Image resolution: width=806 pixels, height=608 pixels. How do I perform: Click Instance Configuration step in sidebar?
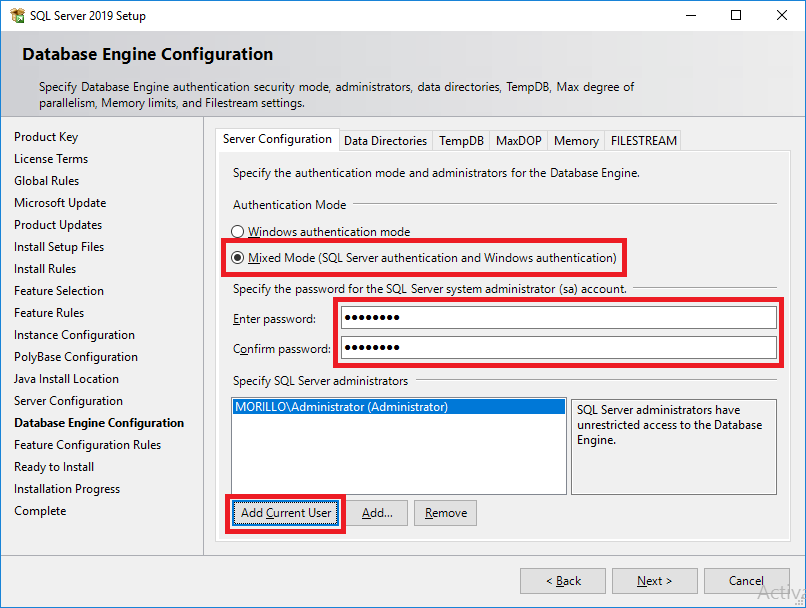[x=75, y=335]
